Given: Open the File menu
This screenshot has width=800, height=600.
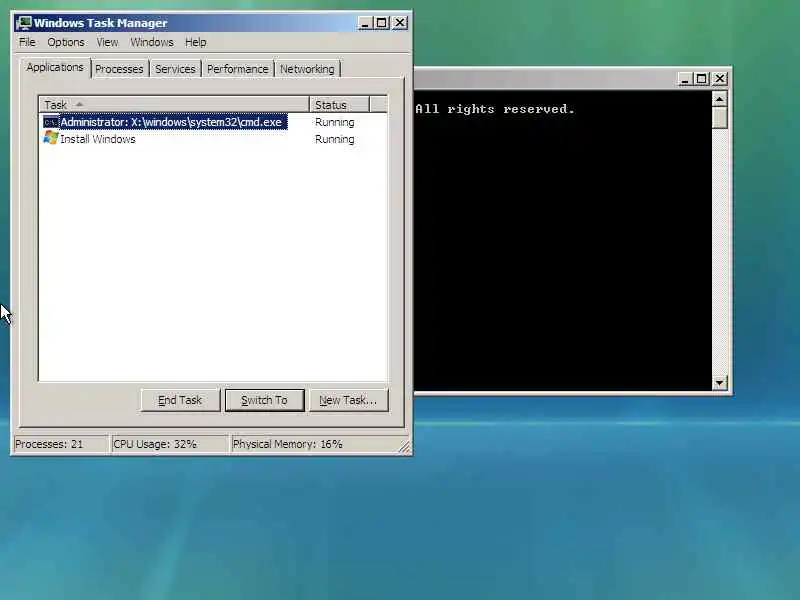Looking at the screenshot, I should click(27, 42).
